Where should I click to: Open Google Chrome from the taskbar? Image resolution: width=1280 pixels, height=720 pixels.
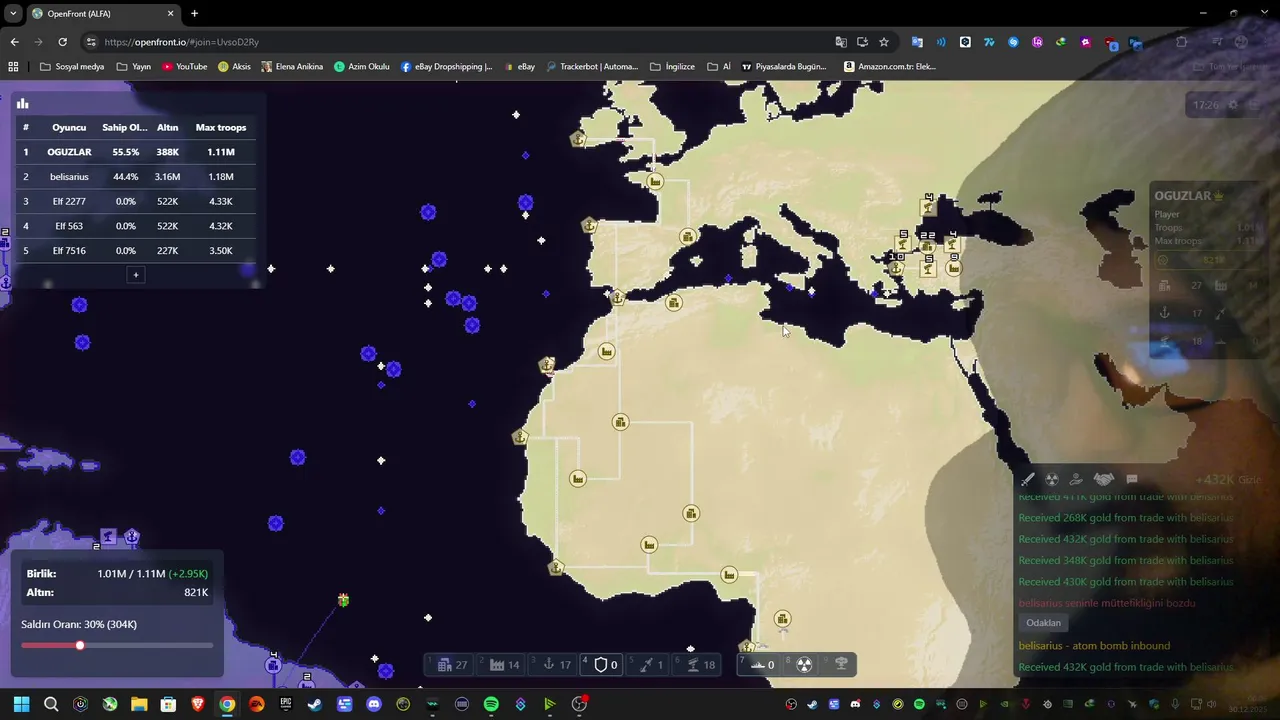tap(227, 704)
